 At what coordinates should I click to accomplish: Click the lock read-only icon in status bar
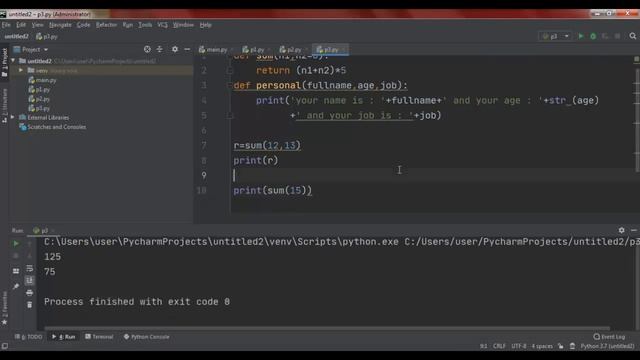coord(561,346)
